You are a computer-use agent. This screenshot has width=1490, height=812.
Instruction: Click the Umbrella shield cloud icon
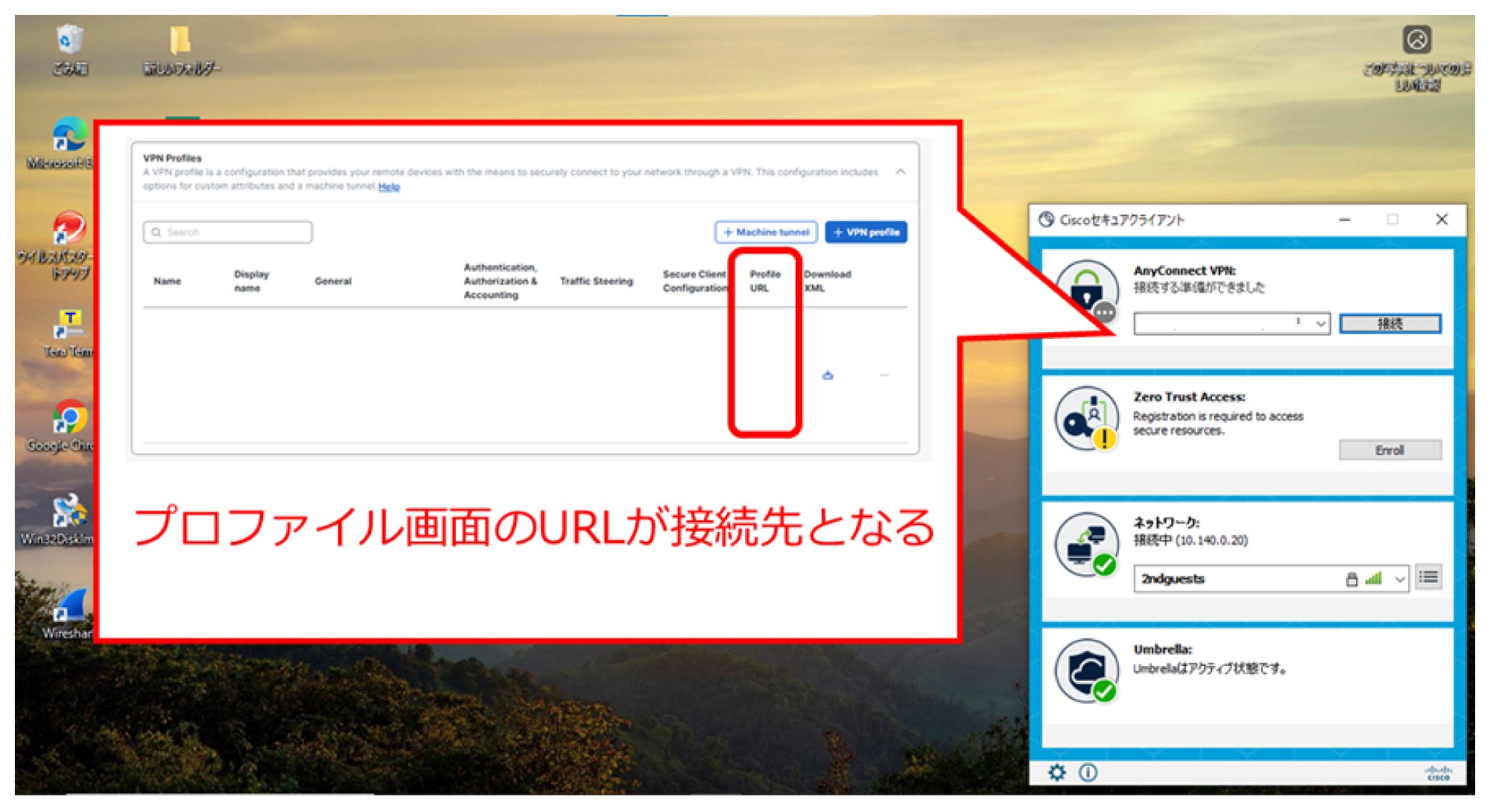(x=1087, y=670)
